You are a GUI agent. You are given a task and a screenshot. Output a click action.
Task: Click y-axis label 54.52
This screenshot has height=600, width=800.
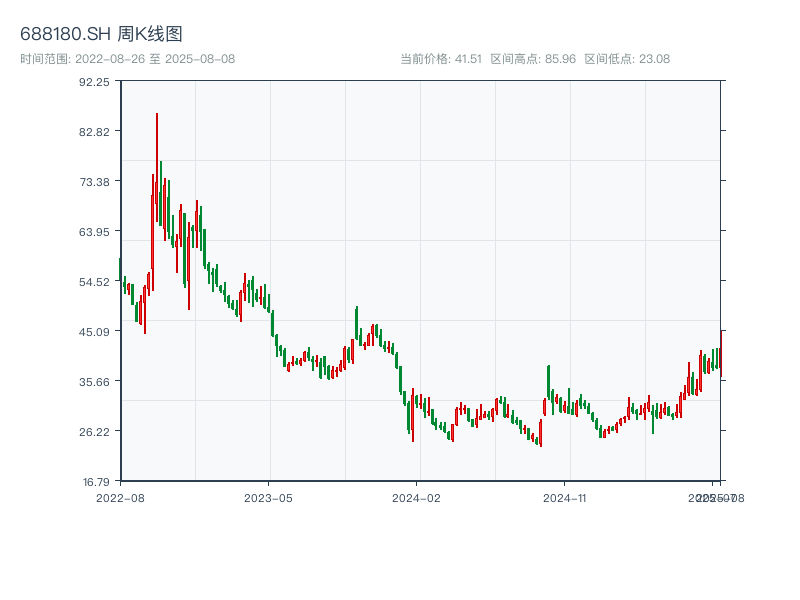[94, 282]
